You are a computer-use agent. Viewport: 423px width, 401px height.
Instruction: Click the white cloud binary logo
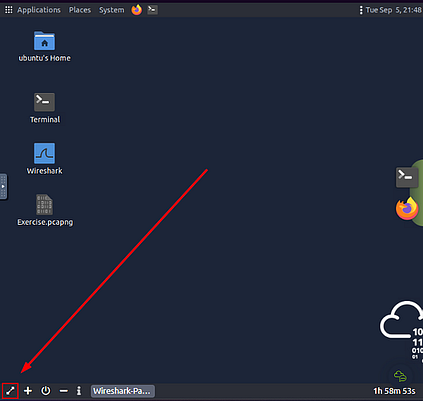(x=401, y=330)
